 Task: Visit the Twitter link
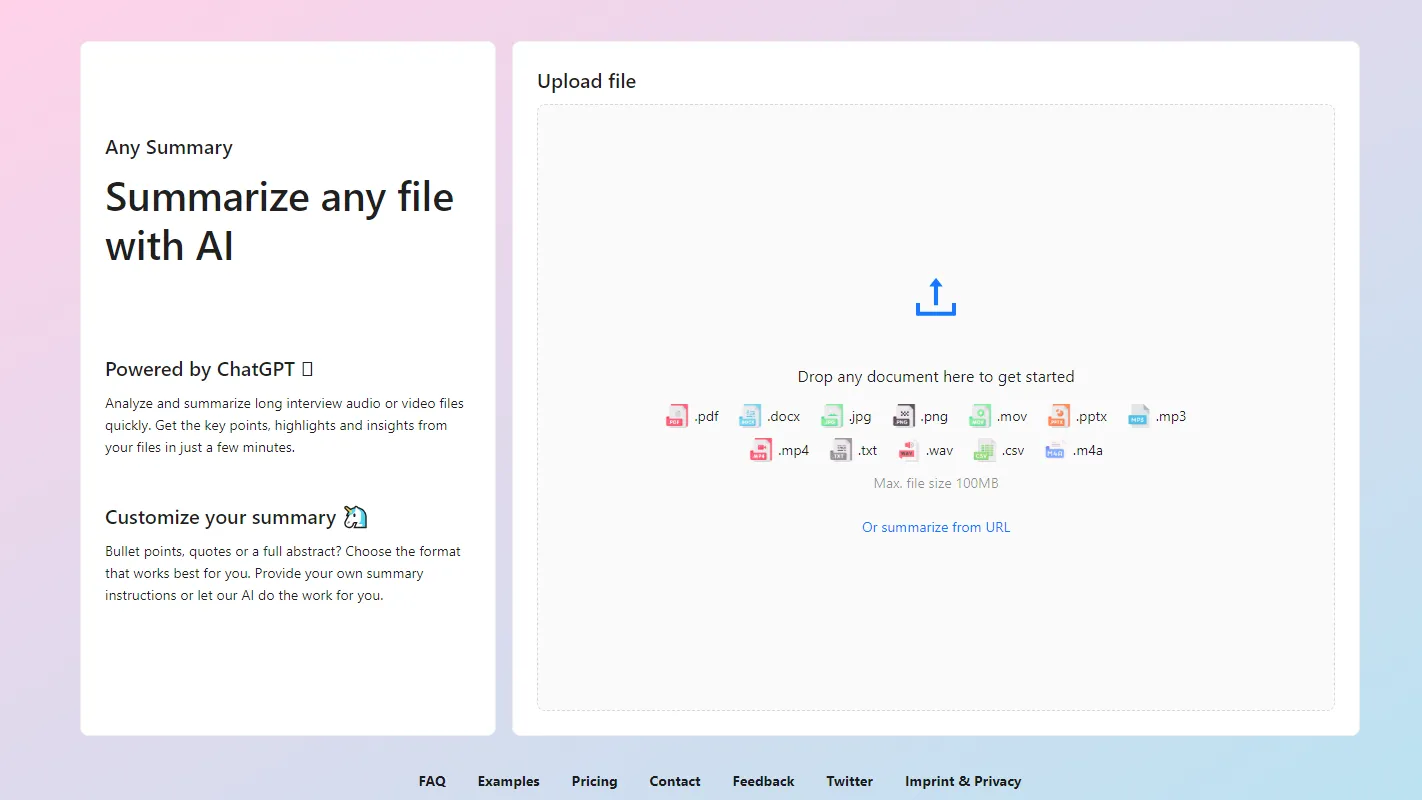click(x=849, y=781)
